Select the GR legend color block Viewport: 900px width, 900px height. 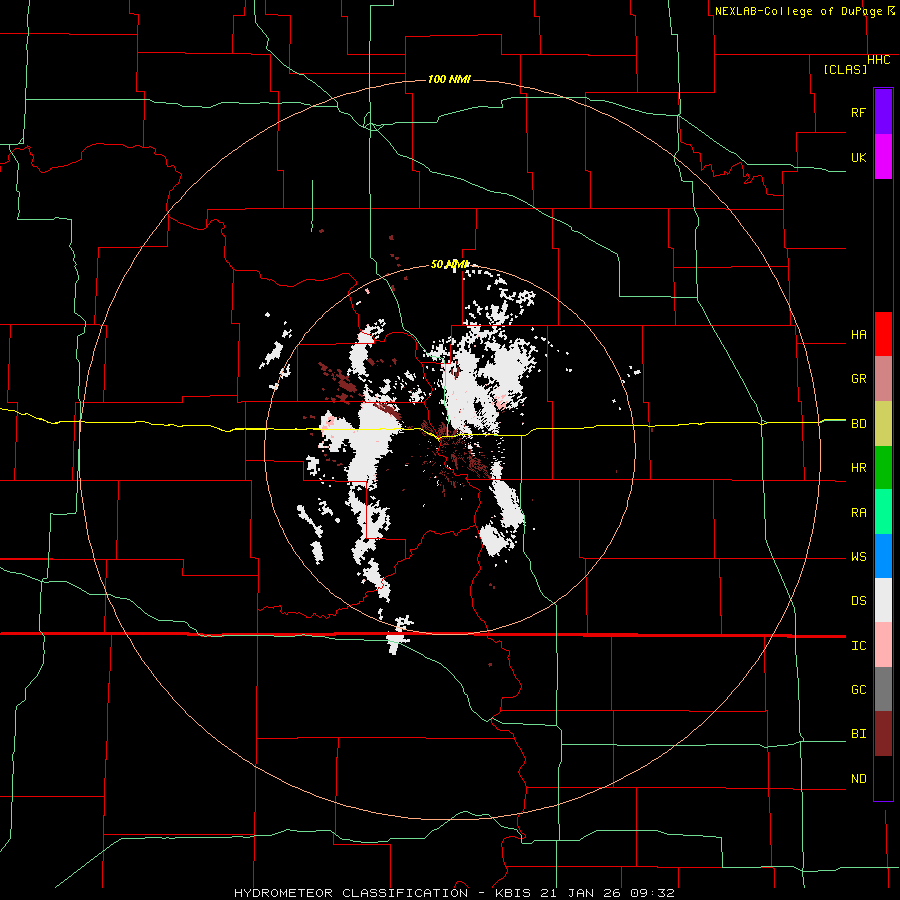(883, 378)
